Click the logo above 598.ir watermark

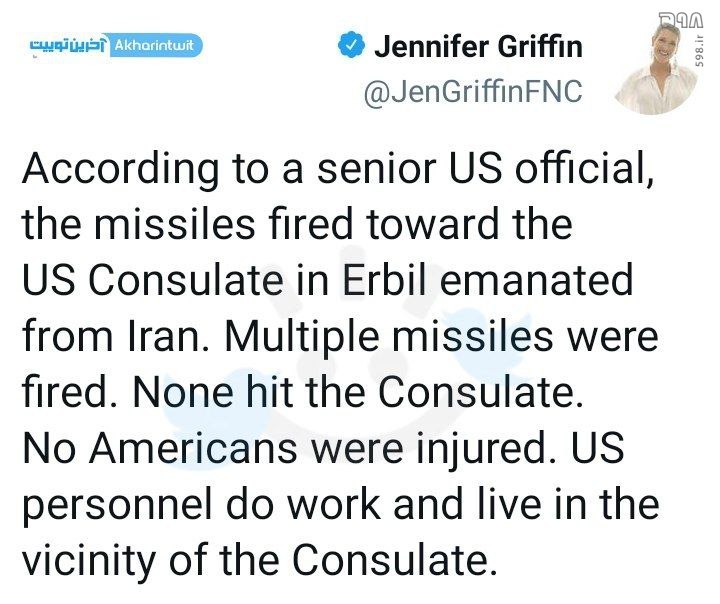[681, 21]
